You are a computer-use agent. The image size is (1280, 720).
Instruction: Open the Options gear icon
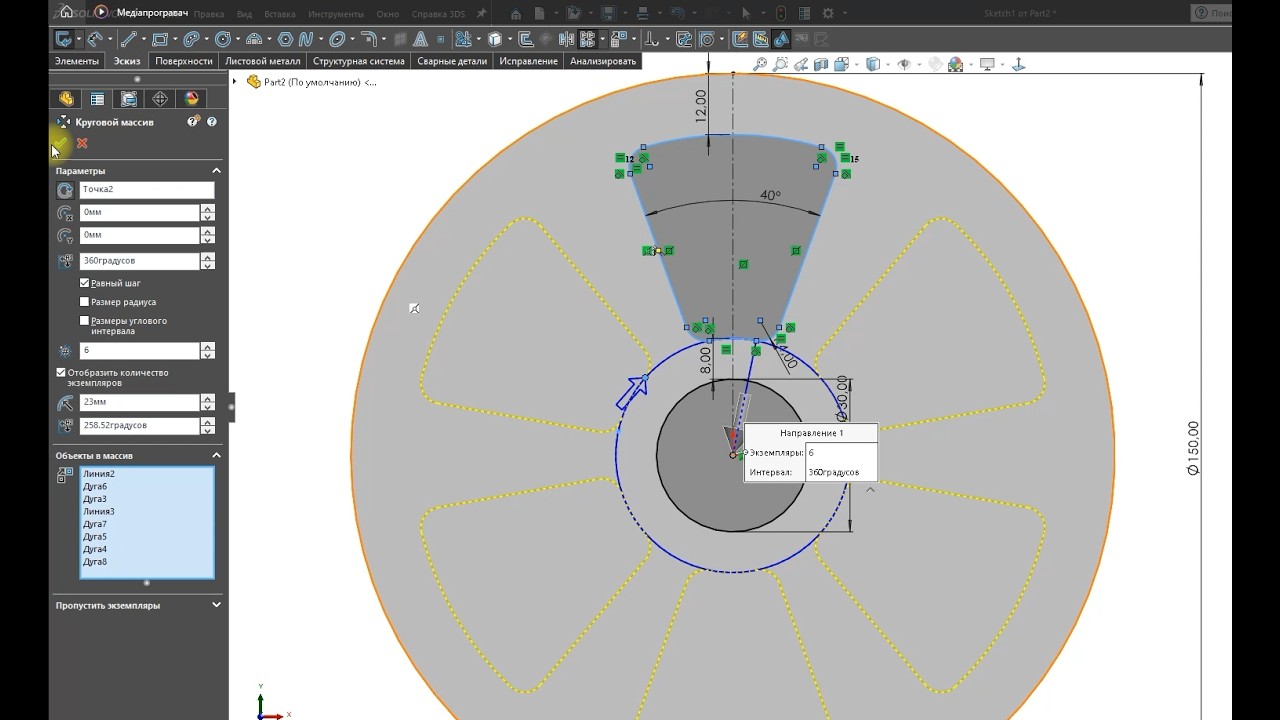pos(828,14)
